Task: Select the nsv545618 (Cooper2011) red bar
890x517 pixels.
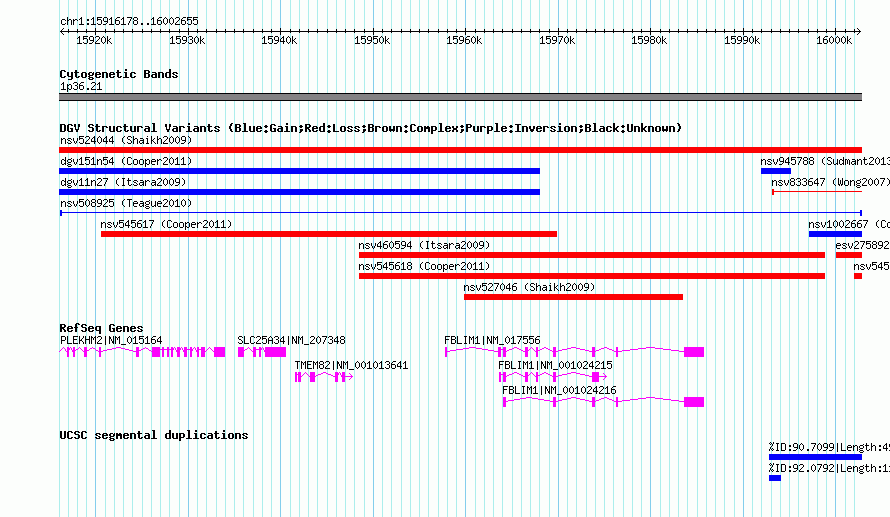Action: pos(591,276)
